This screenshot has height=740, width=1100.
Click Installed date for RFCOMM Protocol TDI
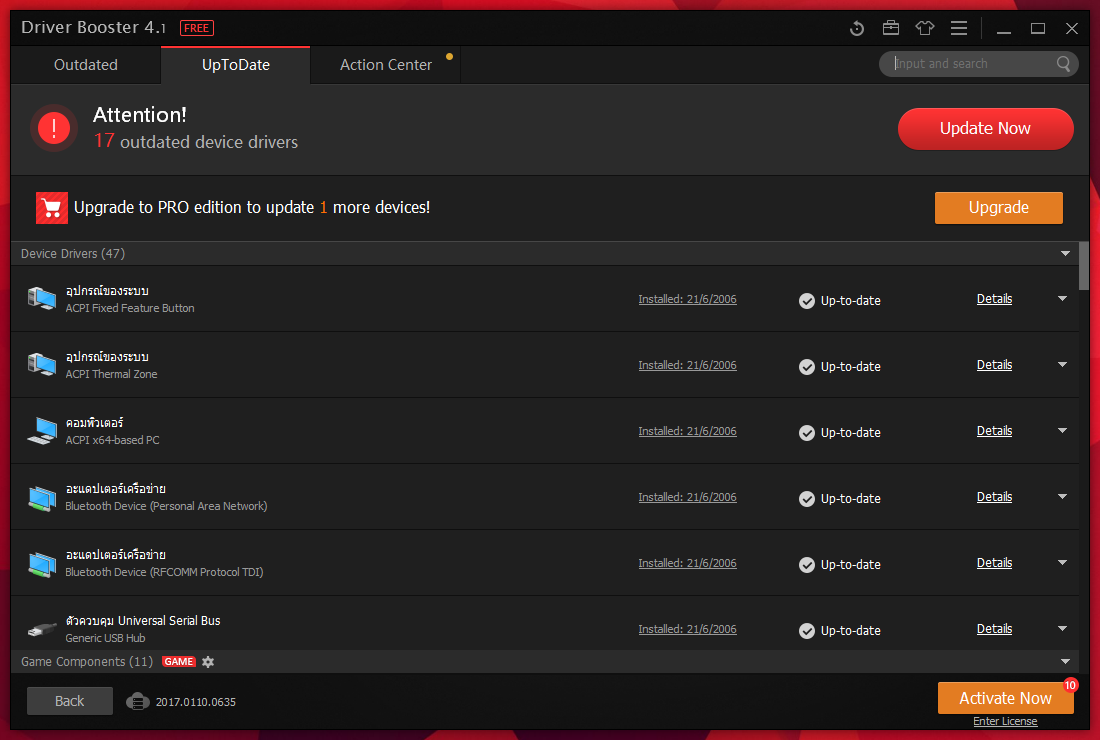click(688, 563)
